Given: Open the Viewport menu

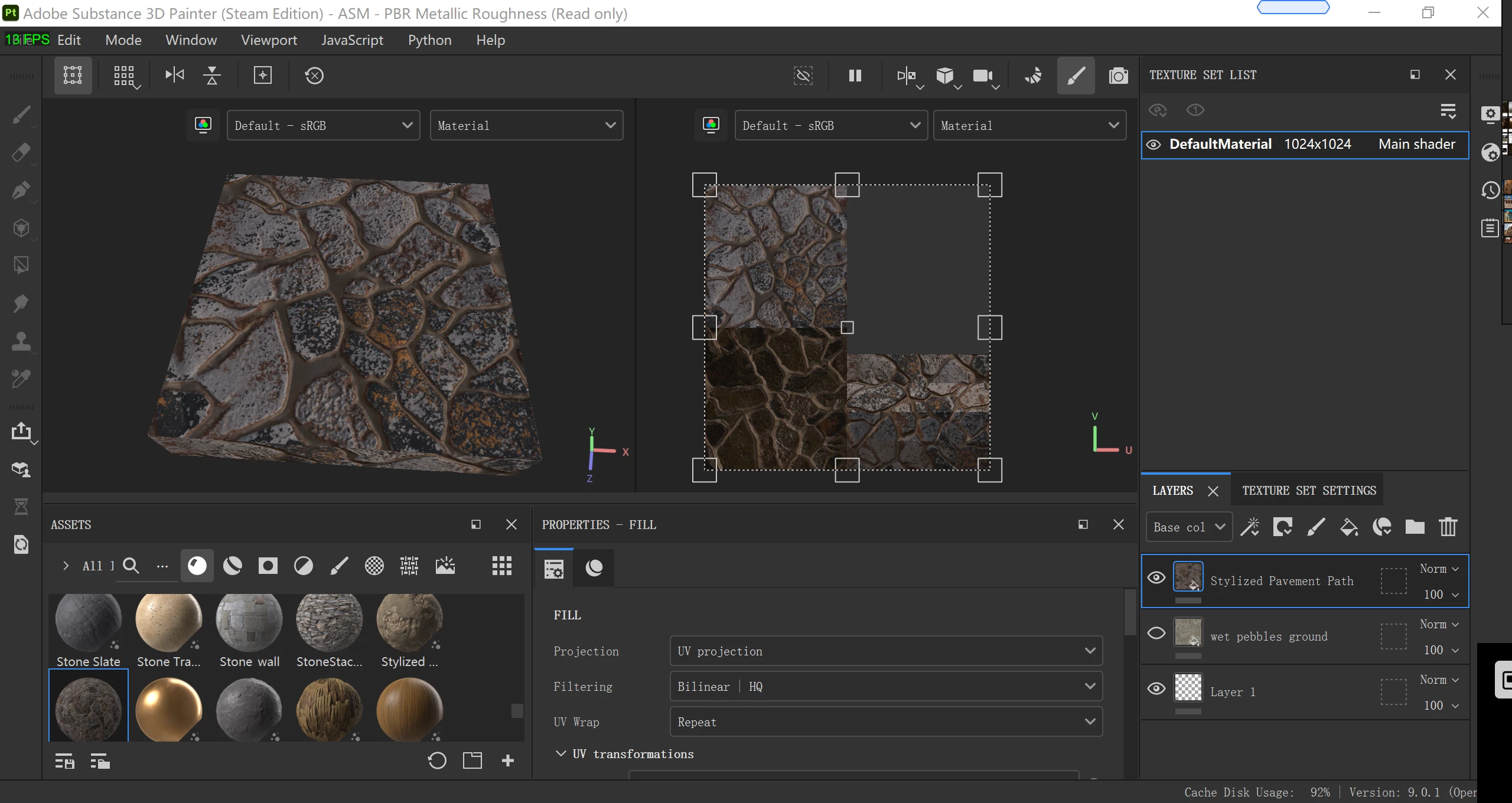Looking at the screenshot, I should pos(269,40).
